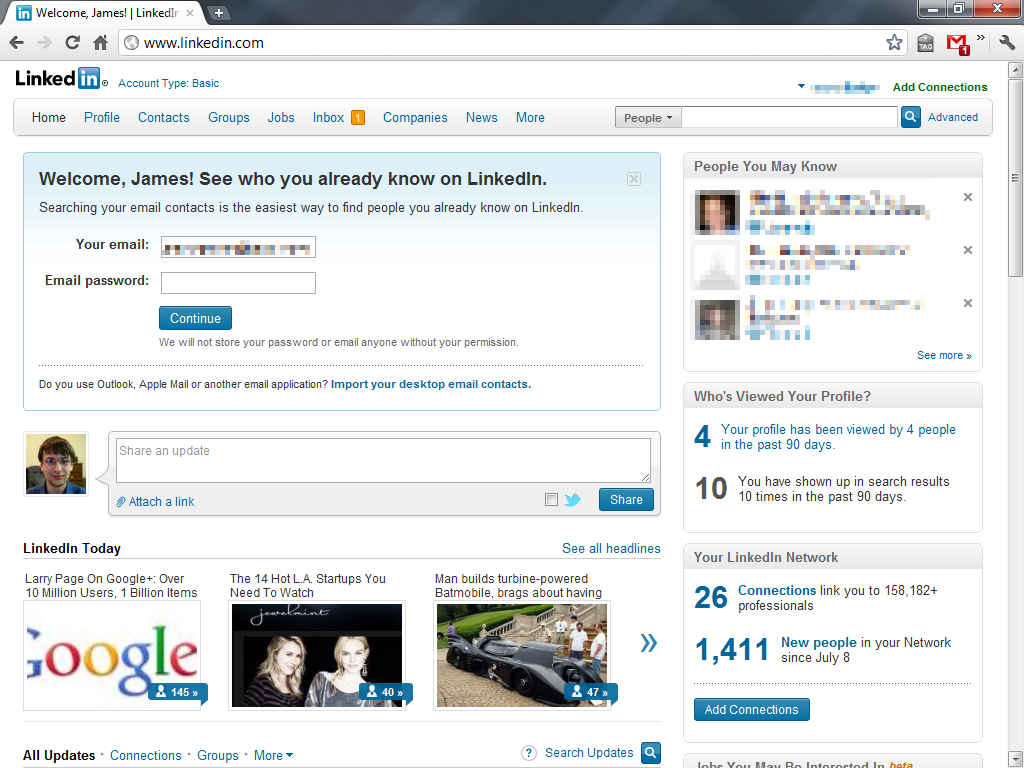1024x768 pixels.
Task: Open the TAG extension icon in toolbar
Action: tap(925, 43)
